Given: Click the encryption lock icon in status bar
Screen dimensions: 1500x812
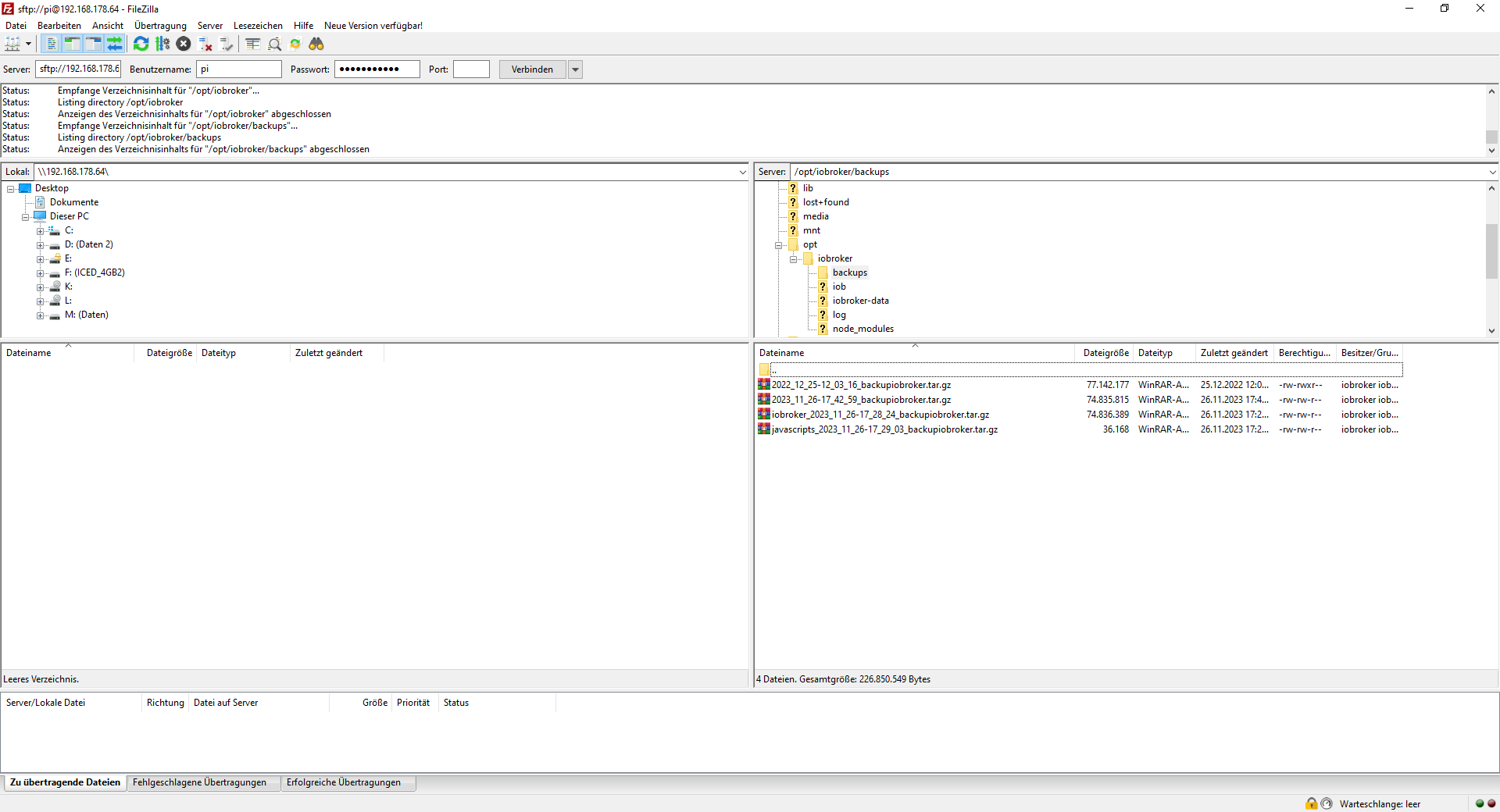Looking at the screenshot, I should click(x=1312, y=803).
